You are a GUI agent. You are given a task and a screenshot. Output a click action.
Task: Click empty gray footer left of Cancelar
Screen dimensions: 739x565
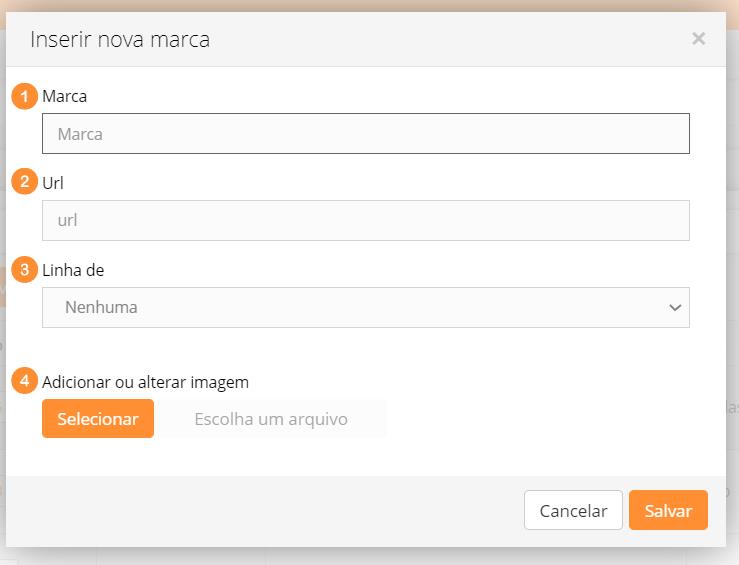260,510
